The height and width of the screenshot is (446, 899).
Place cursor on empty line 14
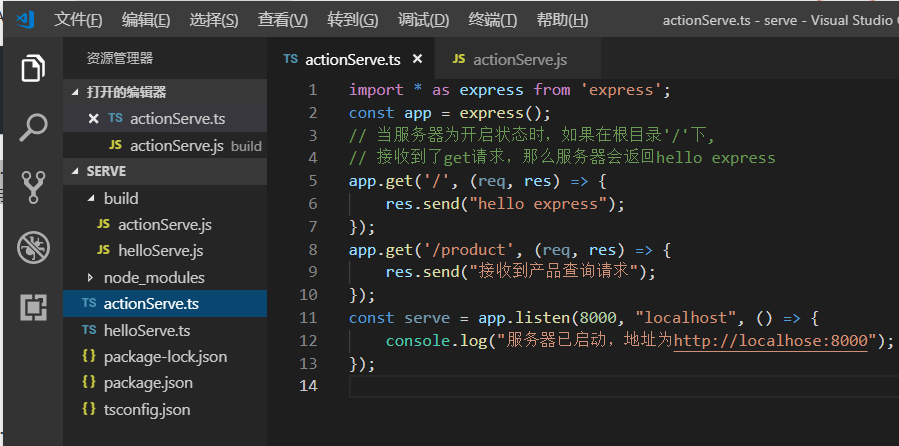tap(624, 386)
